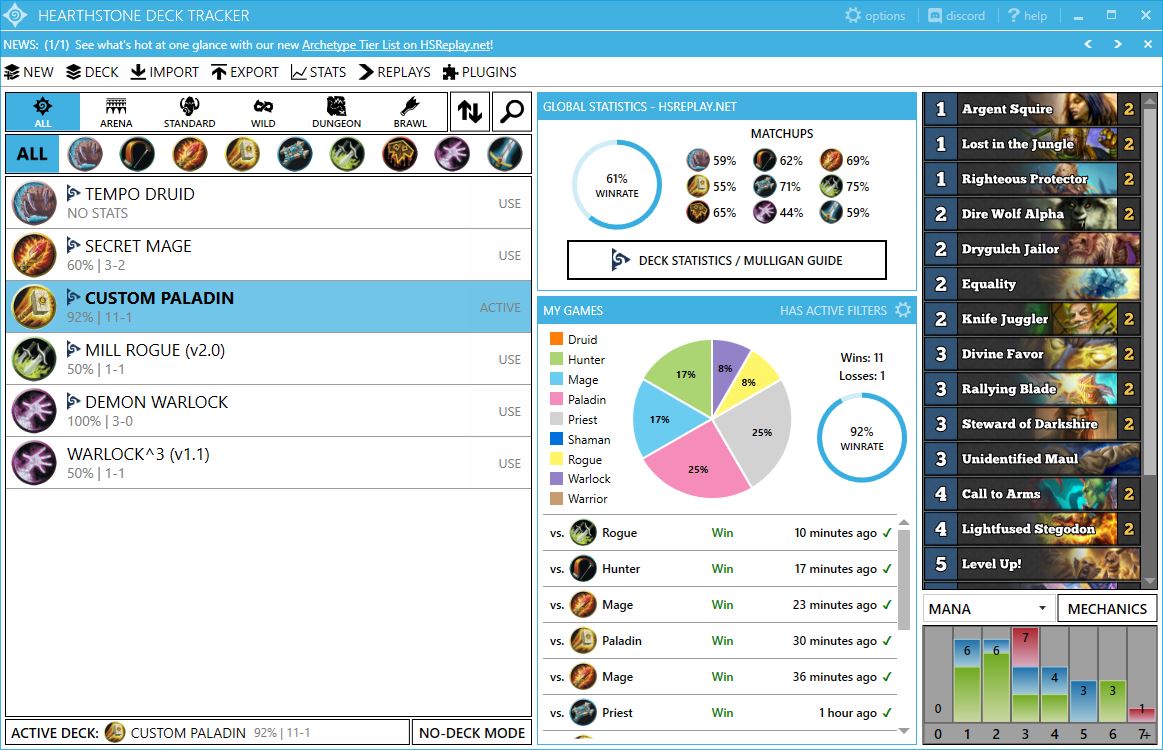The image size is (1163, 750).
Task: Filter decks by Warrior class icon
Action: coord(505,154)
